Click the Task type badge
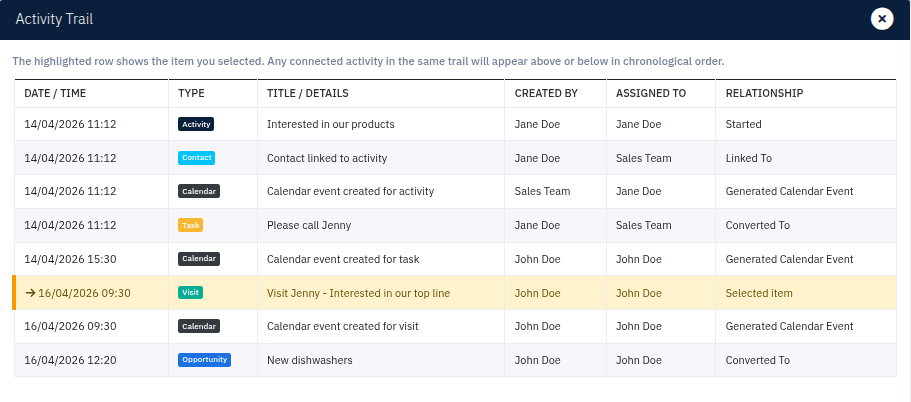The width and height of the screenshot is (911, 402). point(191,225)
